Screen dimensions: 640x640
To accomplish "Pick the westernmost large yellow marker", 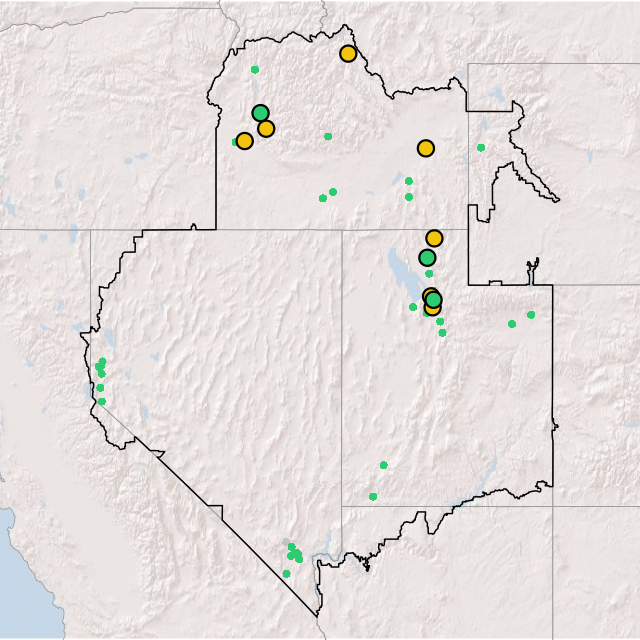I will 244,141.
